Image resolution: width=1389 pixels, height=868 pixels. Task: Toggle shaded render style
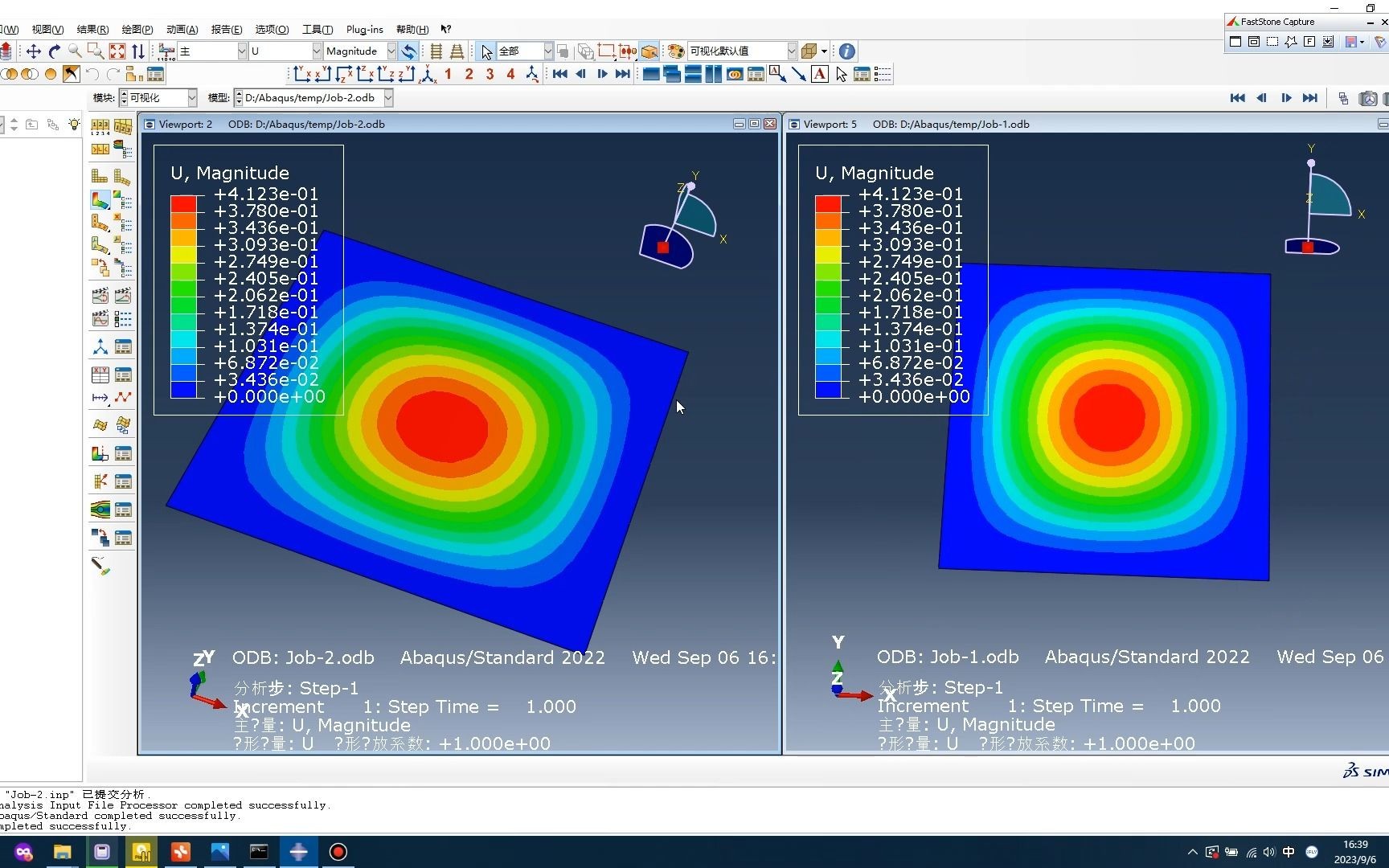649,51
